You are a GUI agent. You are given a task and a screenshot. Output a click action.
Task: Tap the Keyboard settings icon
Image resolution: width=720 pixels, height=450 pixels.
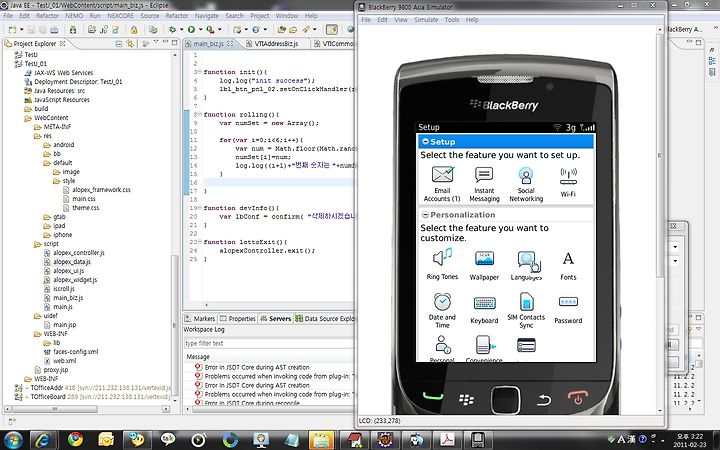(x=484, y=309)
